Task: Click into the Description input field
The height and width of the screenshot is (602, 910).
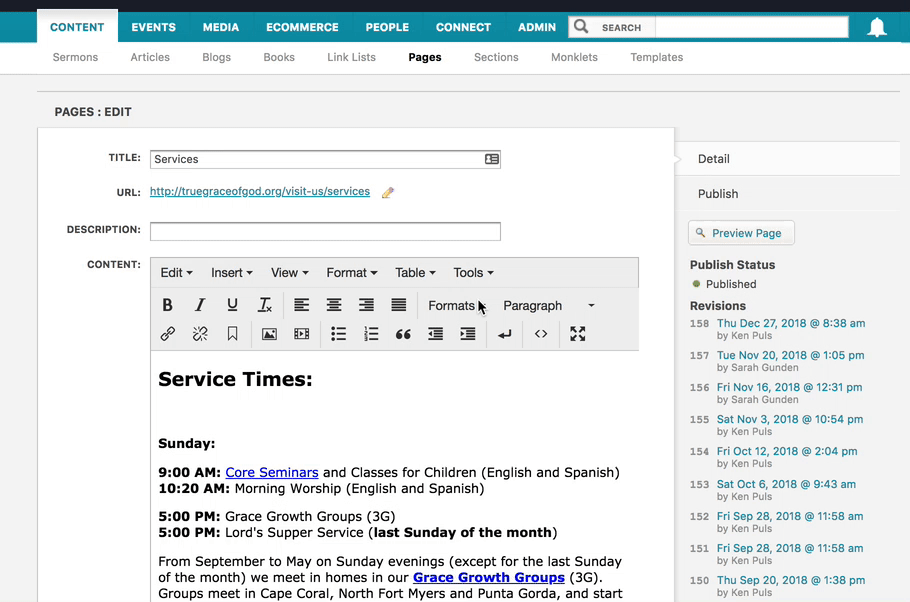Action: point(325,231)
